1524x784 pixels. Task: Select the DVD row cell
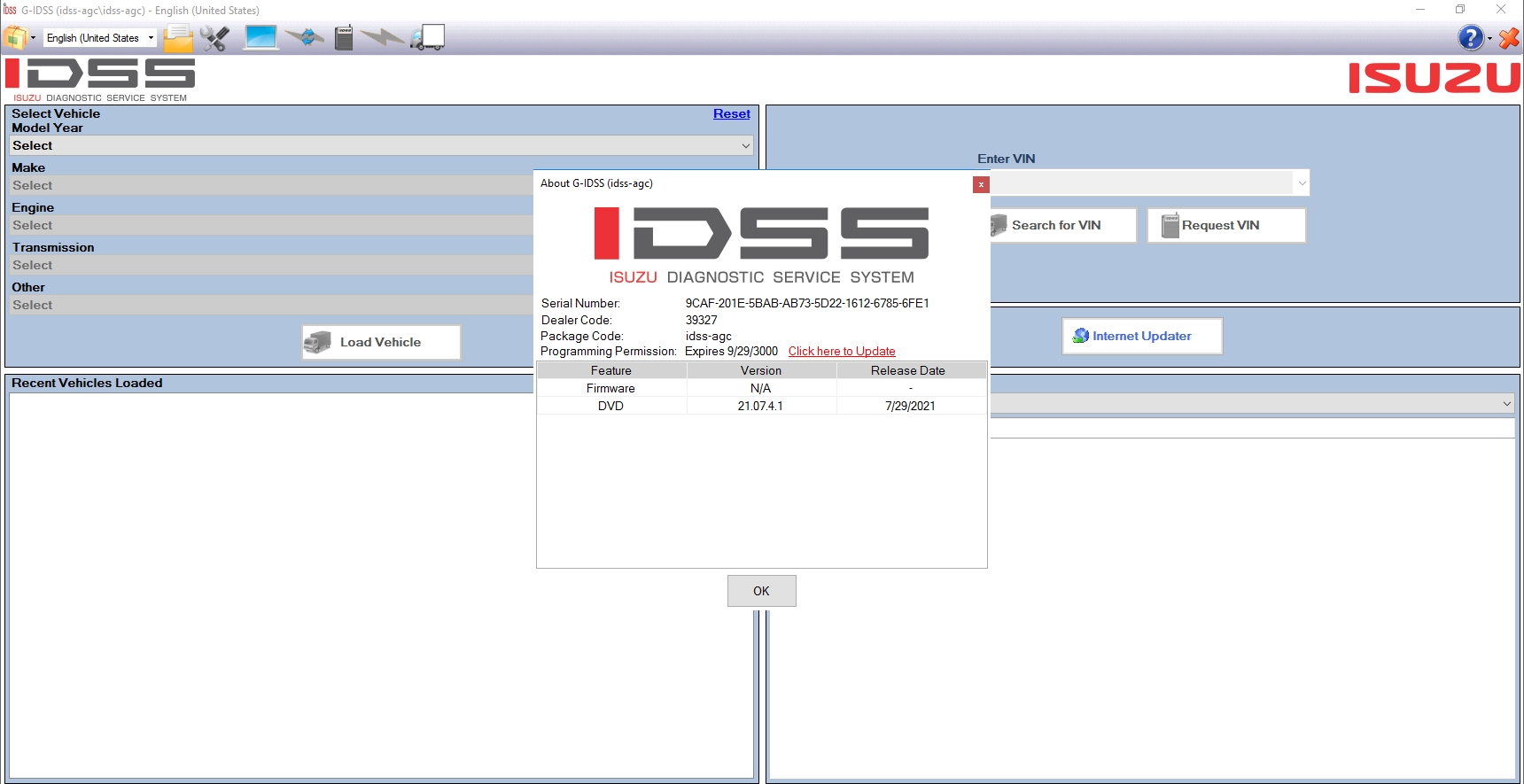pos(611,406)
